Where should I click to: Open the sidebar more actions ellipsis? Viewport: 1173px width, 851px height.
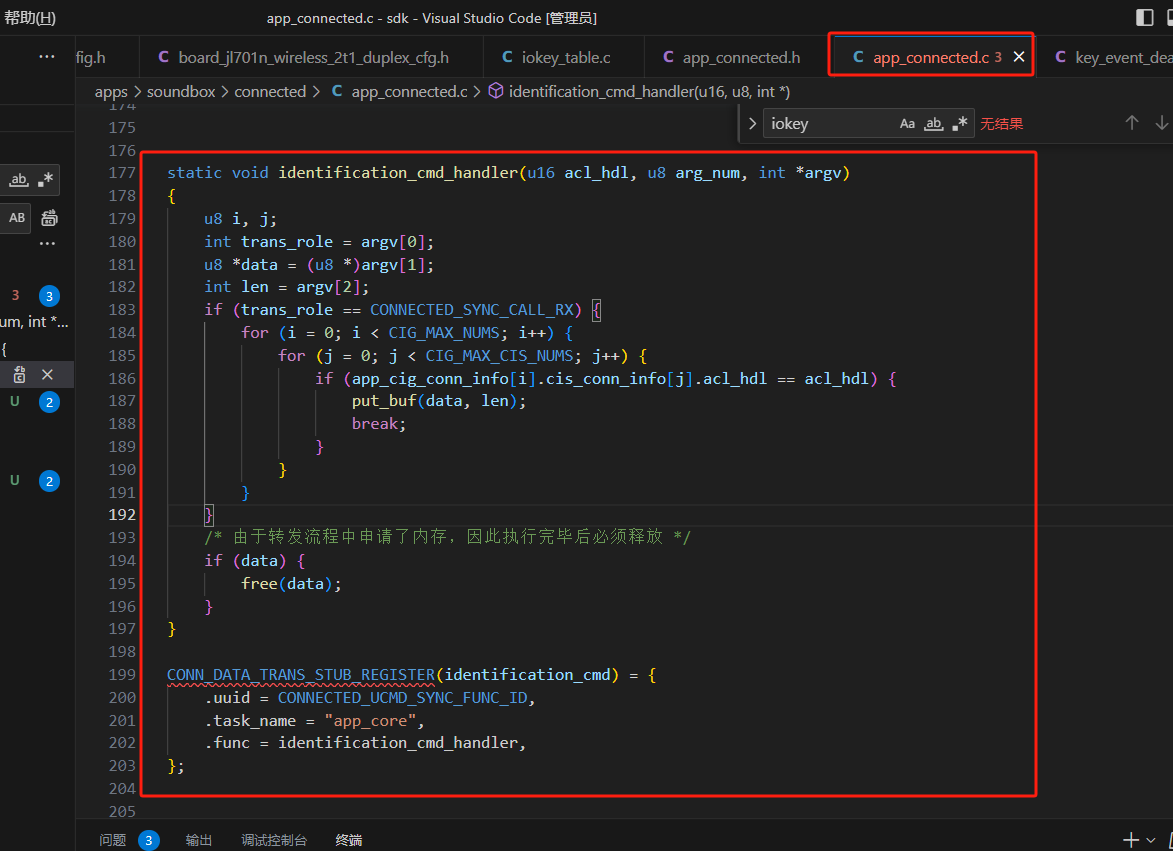46,57
